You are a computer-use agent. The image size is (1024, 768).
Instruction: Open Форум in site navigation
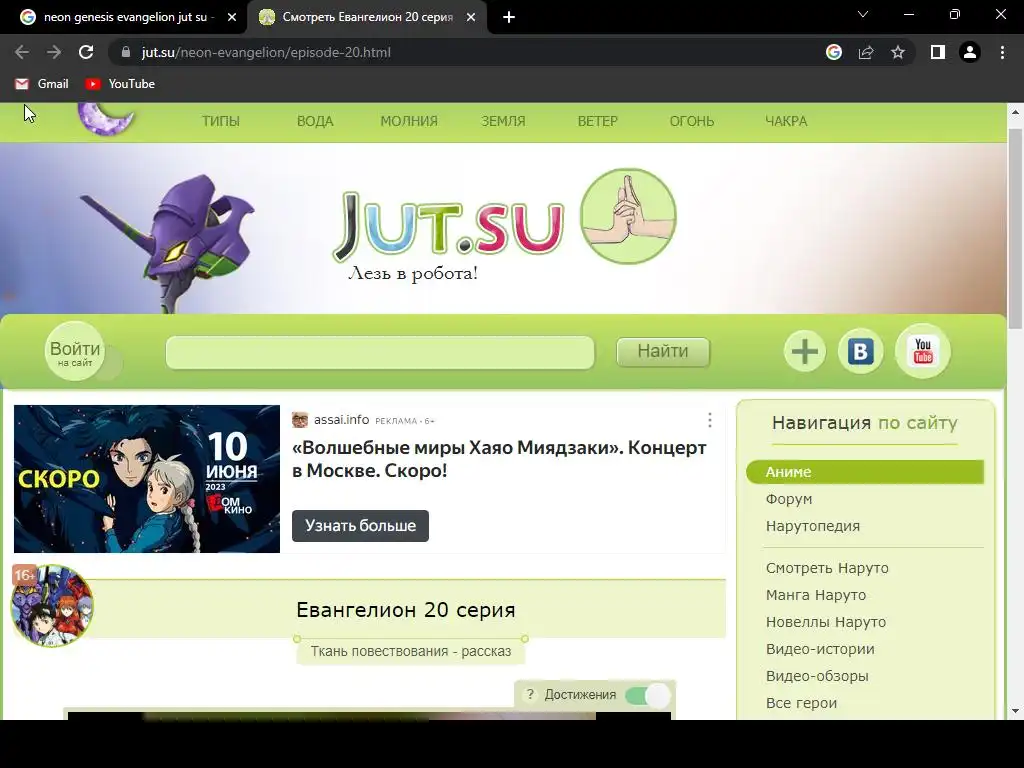tap(789, 499)
